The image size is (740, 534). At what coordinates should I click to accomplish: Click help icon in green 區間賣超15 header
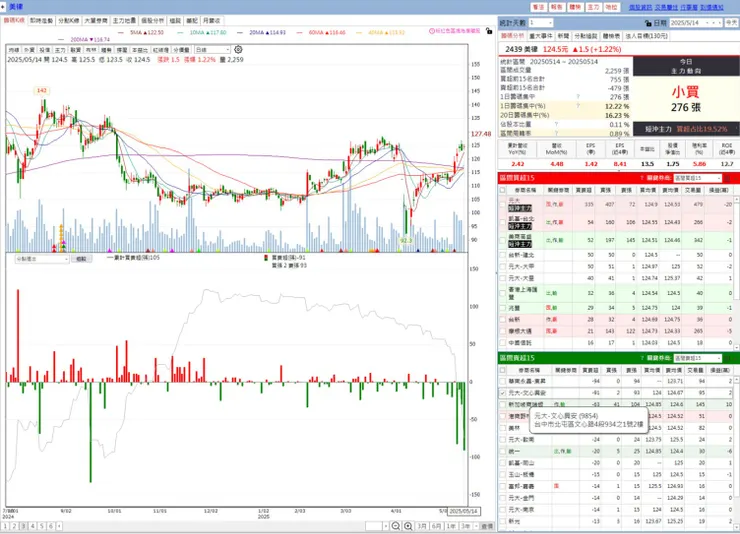coord(642,358)
